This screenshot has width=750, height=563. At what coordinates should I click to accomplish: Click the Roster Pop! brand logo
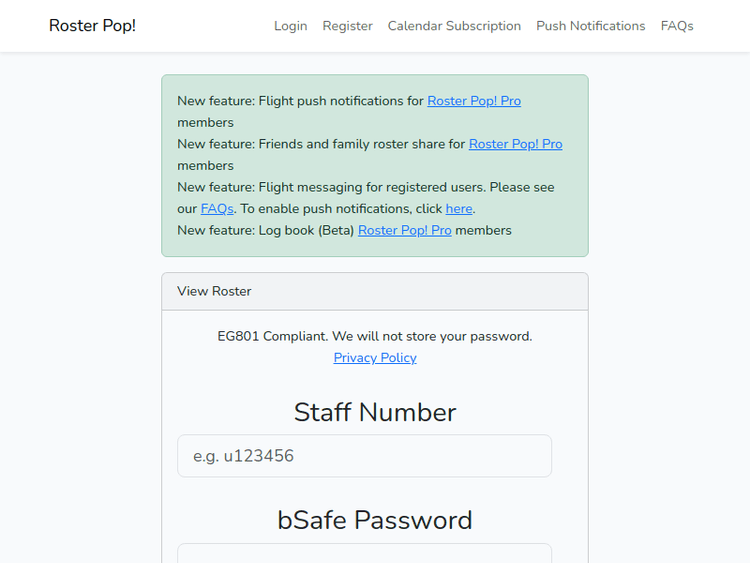[92, 26]
